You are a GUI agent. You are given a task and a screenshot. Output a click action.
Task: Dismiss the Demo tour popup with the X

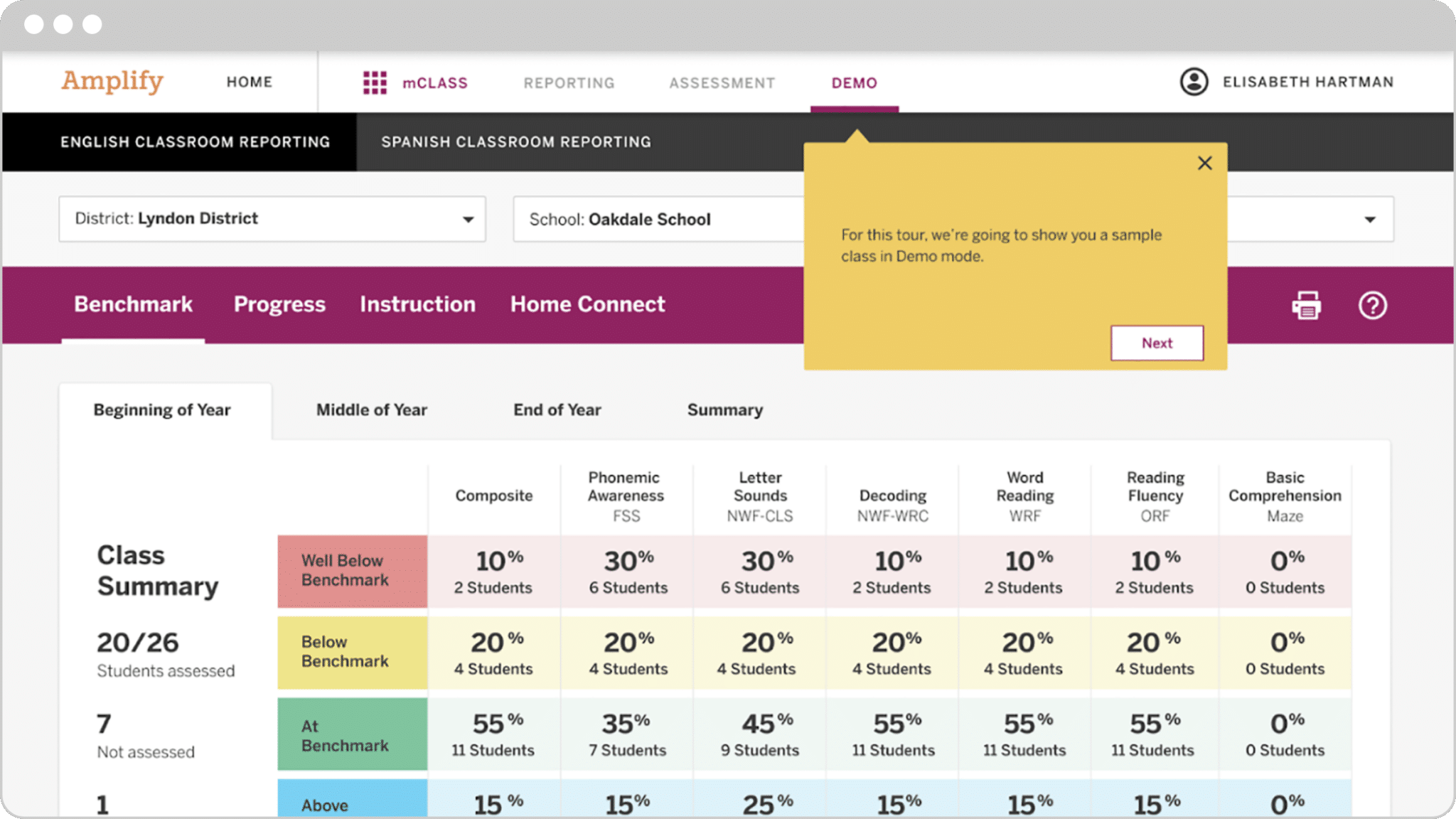[x=1204, y=163]
